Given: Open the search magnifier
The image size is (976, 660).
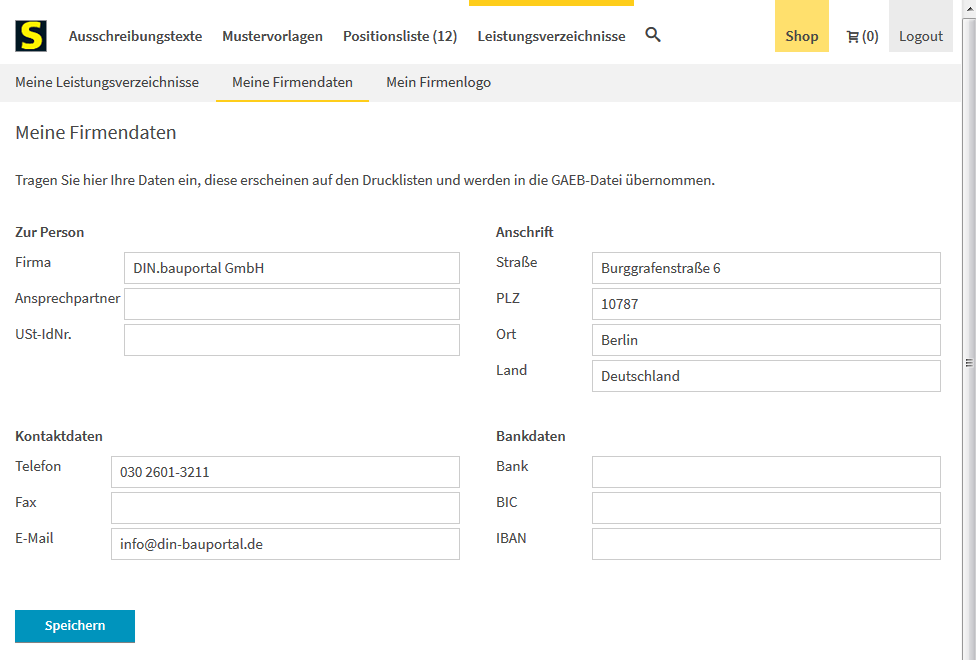Looking at the screenshot, I should tap(653, 34).
